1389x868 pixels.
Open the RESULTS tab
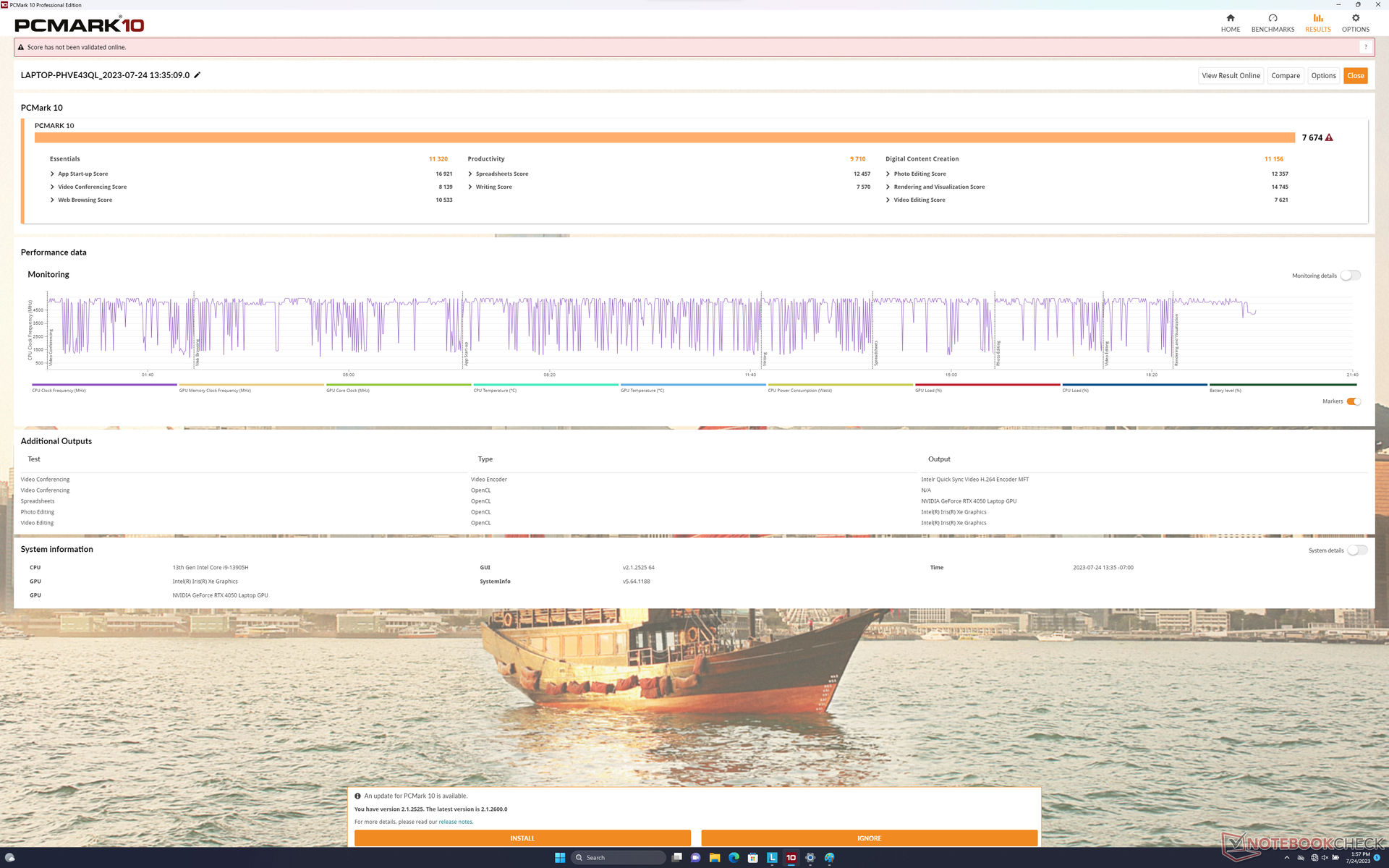(x=1317, y=22)
